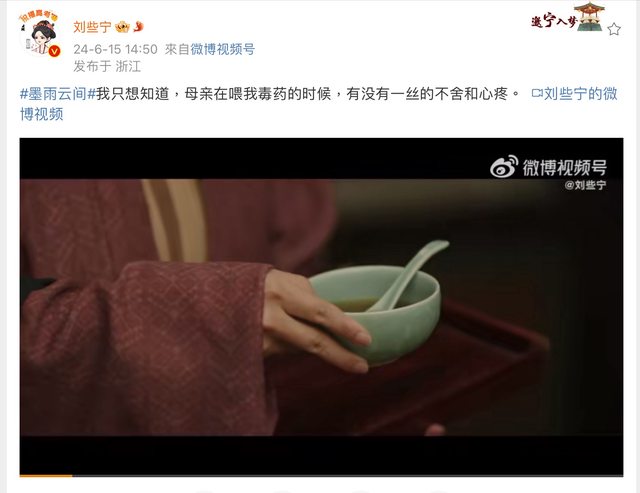Favorite the post with star icon

[614, 29]
